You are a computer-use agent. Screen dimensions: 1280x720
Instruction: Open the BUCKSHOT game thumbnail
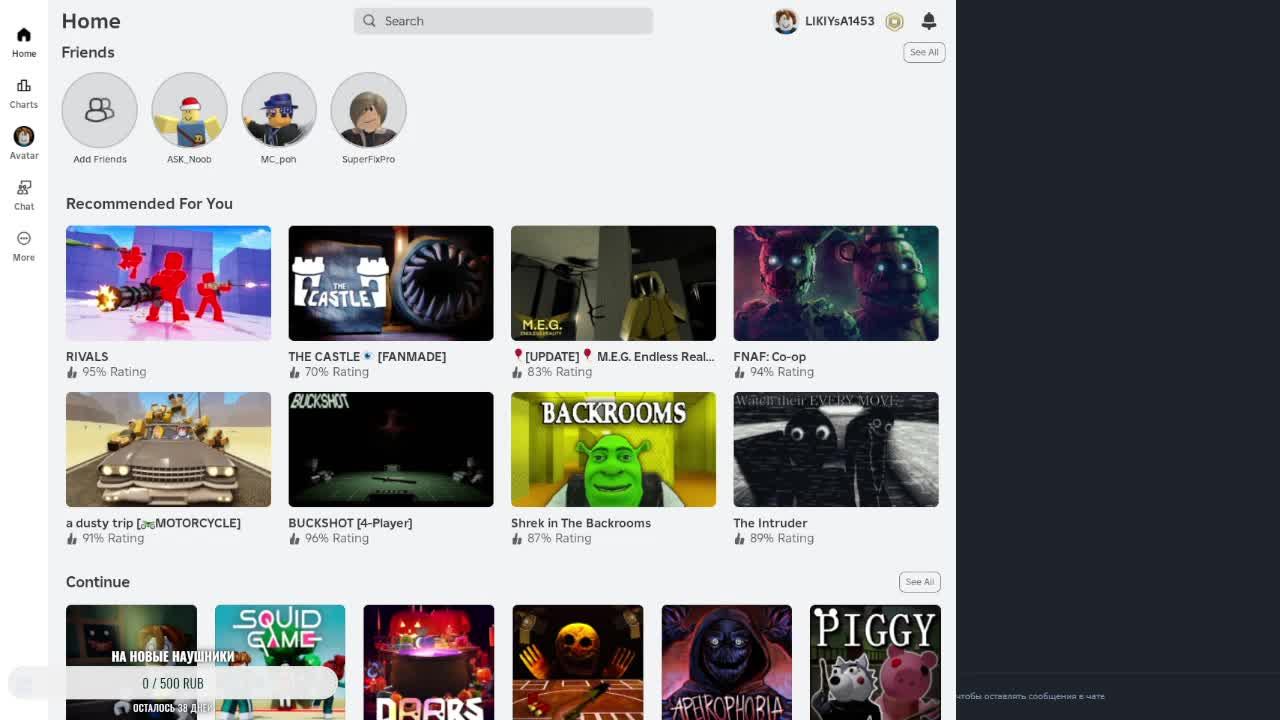(x=391, y=449)
